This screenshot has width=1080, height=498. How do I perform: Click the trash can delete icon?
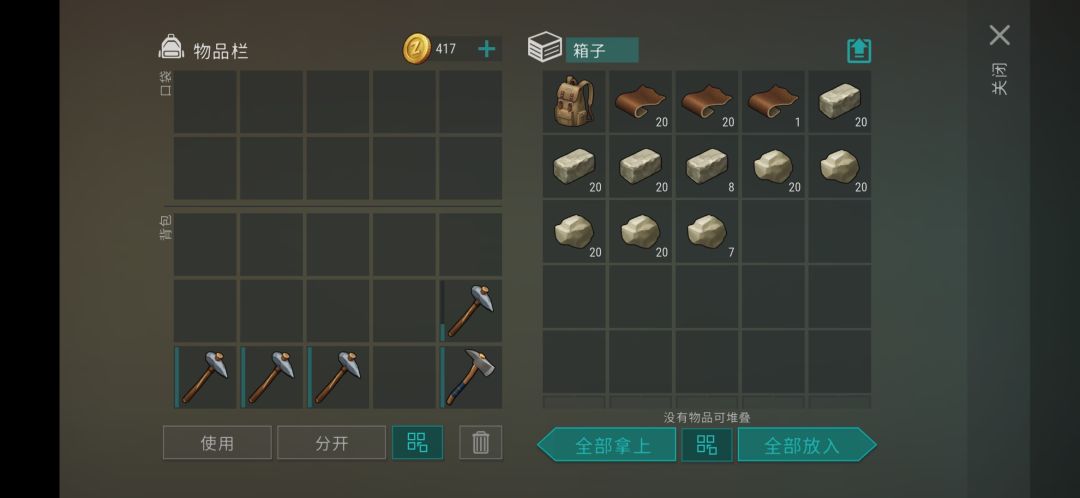coord(481,442)
